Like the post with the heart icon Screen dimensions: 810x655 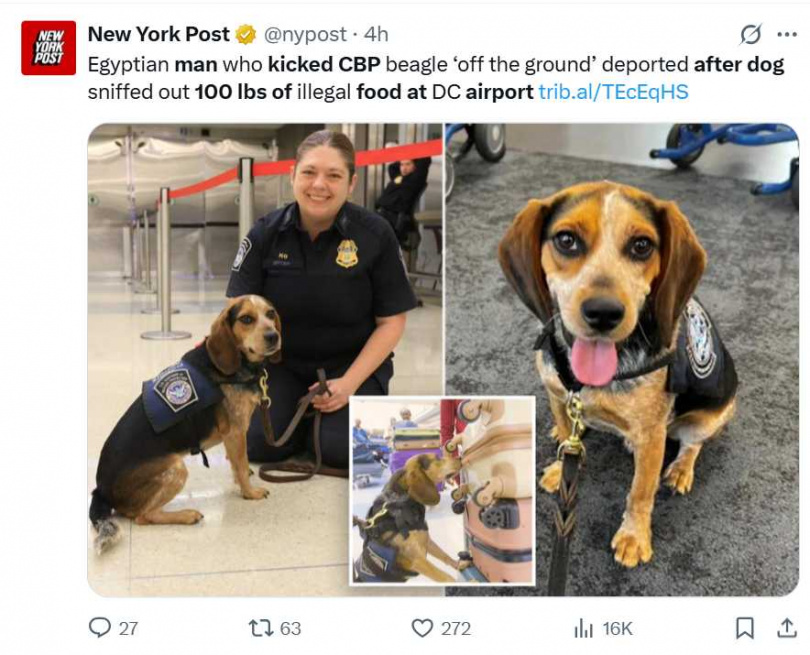point(422,628)
